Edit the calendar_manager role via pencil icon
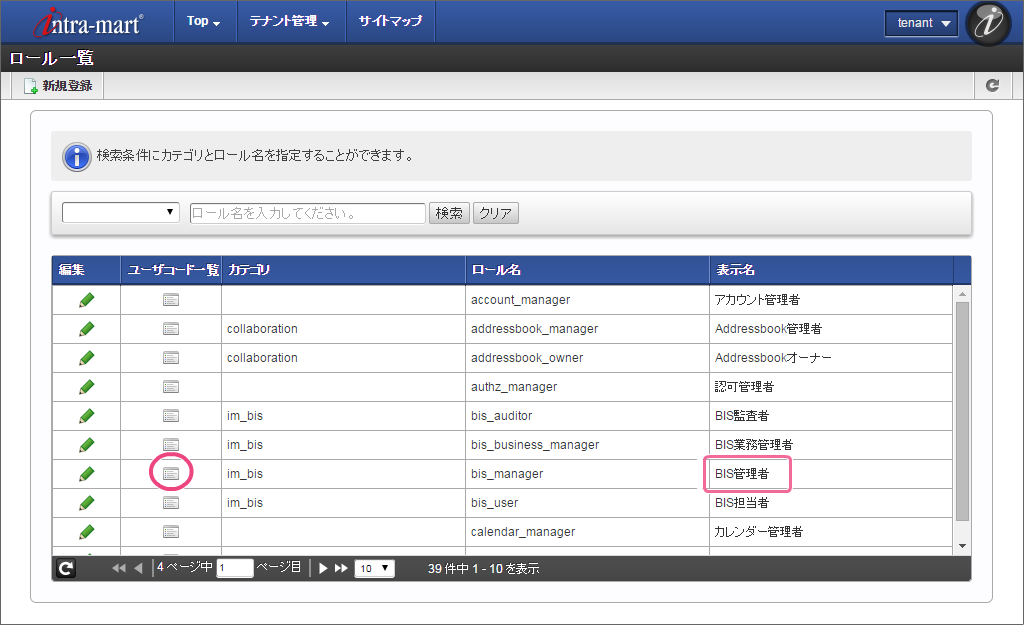Screen dimensions: 1024x625 tap(87, 532)
